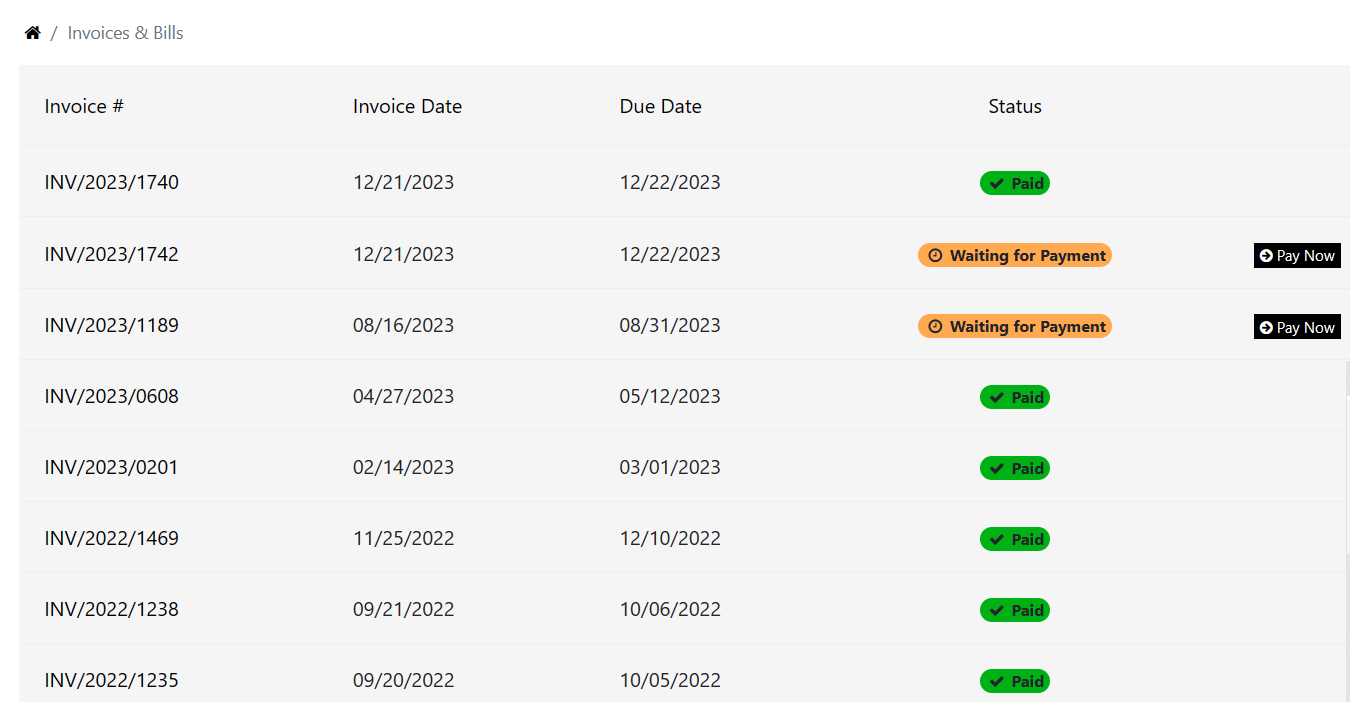Open invoice INV/2022/1238
The image size is (1350, 702).
pyautogui.click(x=112, y=609)
